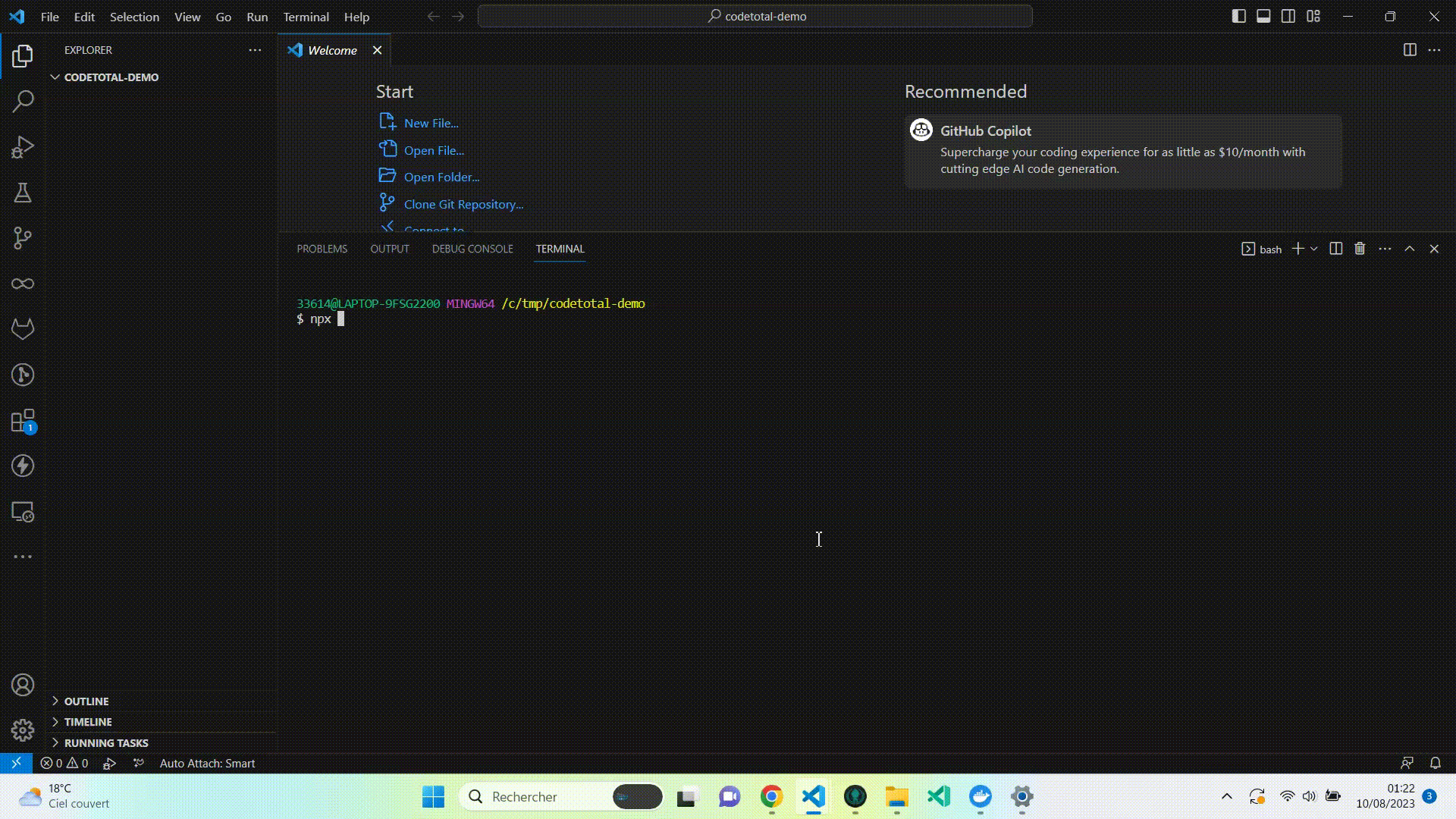Viewport: 1456px width, 819px height.
Task: Open the Search view in activity bar
Action: pyautogui.click(x=23, y=101)
